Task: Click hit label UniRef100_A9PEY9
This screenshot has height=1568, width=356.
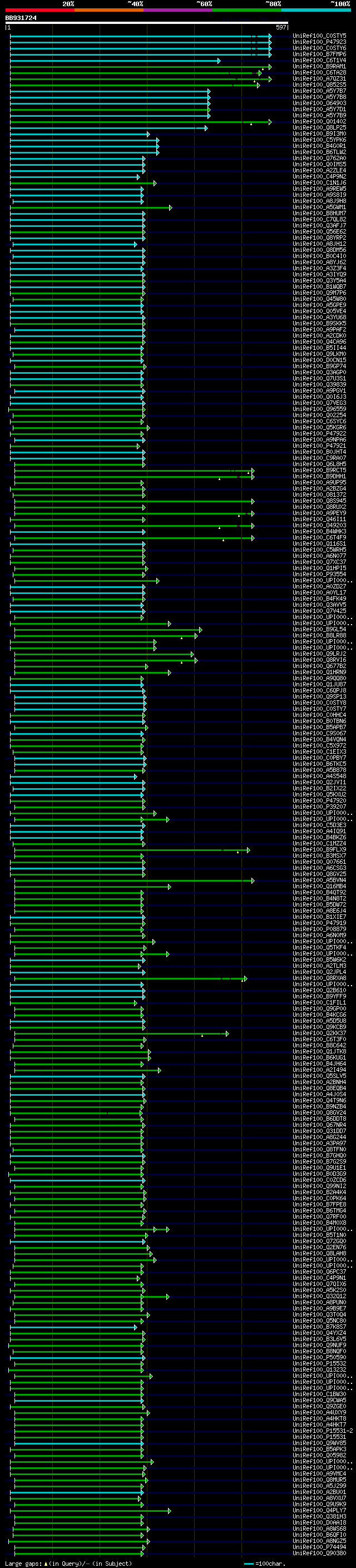Action: 319,513
